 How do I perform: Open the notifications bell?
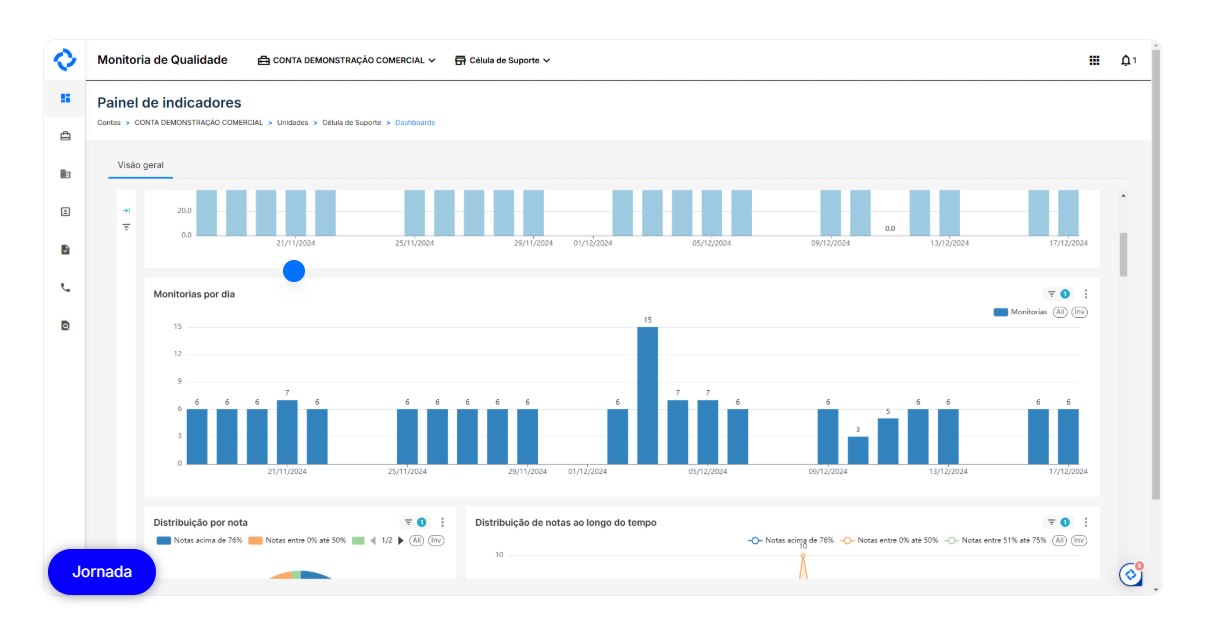[x=1127, y=61]
